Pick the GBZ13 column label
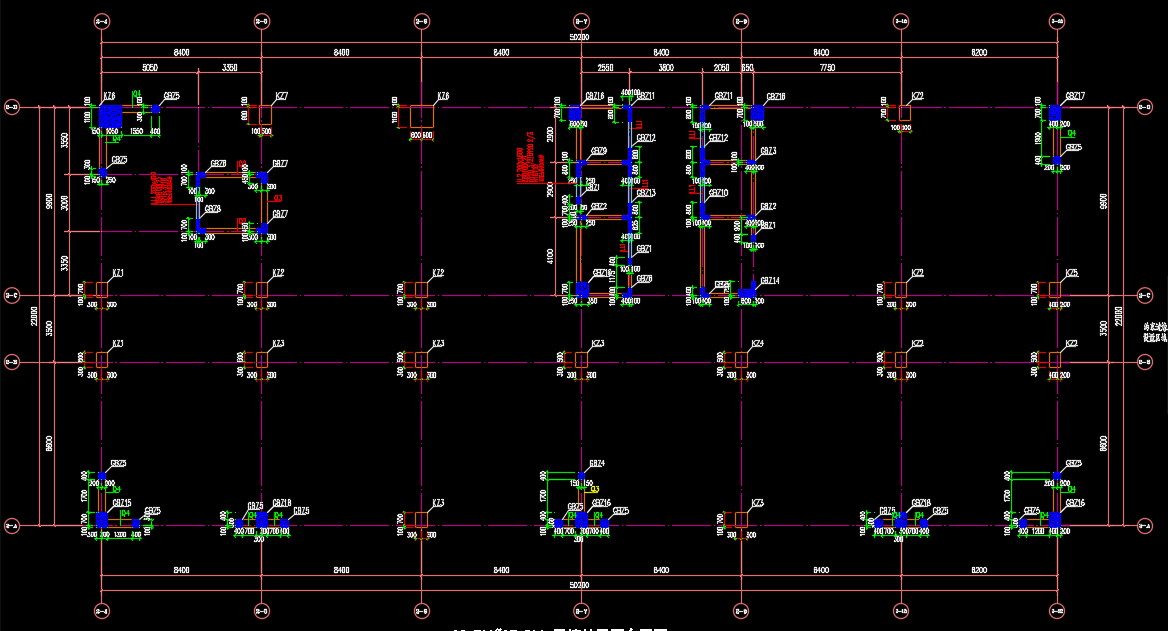1168x631 pixels. [x=646, y=193]
